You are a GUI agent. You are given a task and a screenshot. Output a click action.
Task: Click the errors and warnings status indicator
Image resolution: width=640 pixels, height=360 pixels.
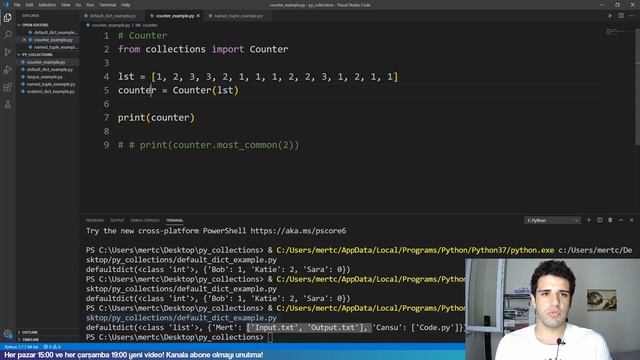coord(52,347)
